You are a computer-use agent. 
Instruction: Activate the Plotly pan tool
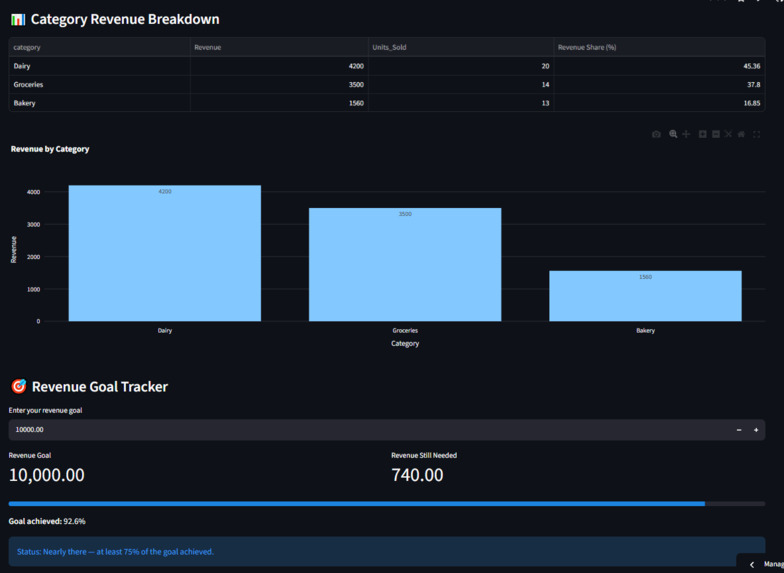coord(686,134)
